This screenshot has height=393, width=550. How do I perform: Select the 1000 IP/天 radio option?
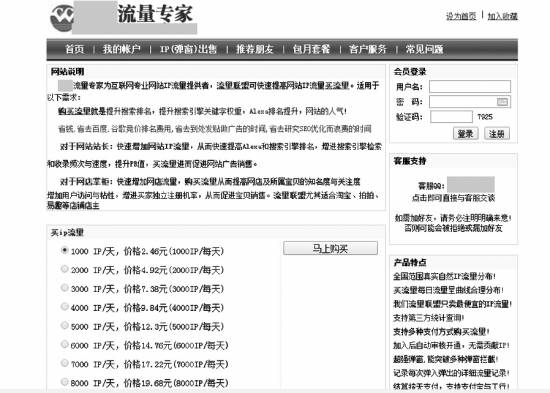tap(65, 250)
